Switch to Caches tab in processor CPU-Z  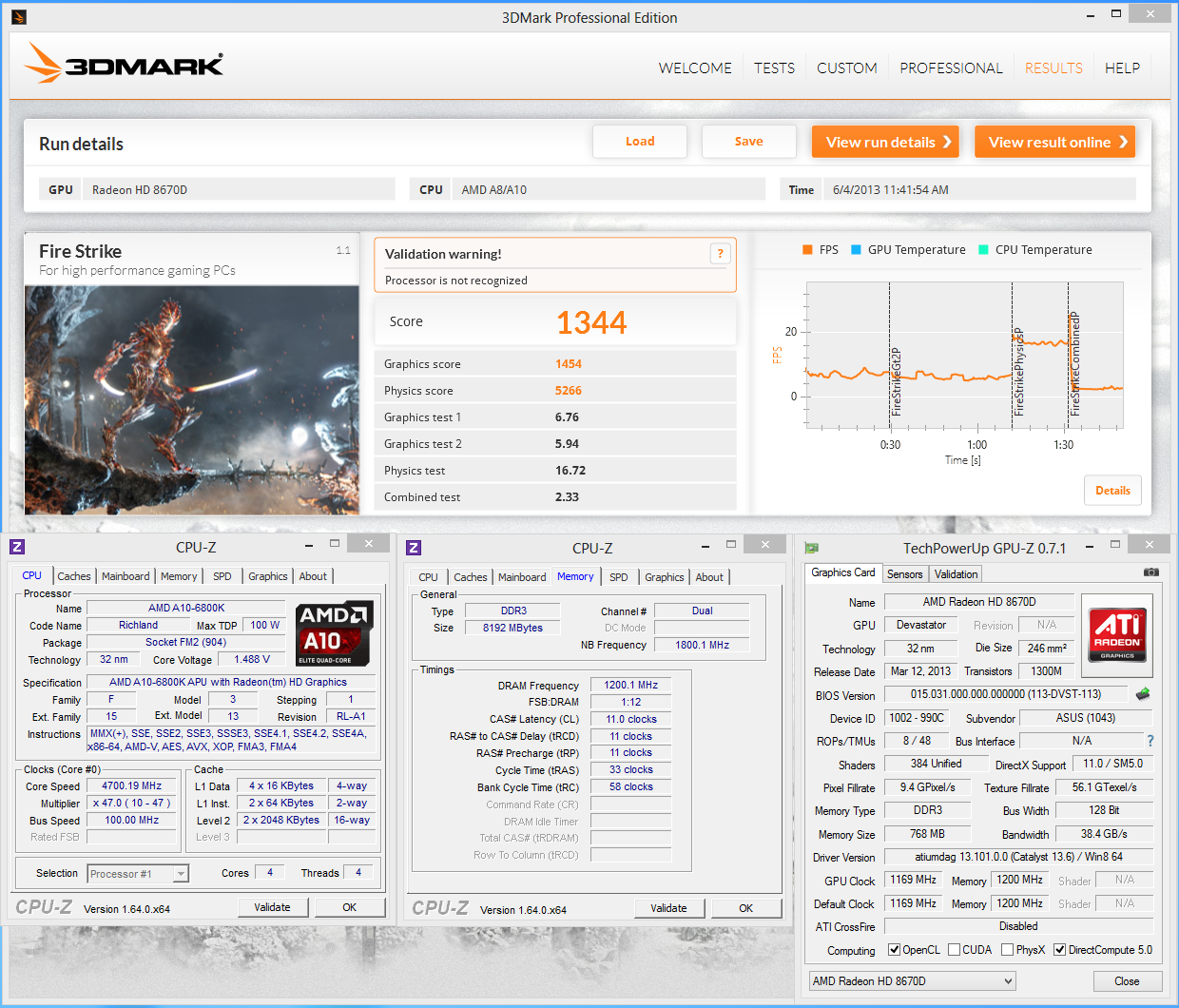[74, 576]
